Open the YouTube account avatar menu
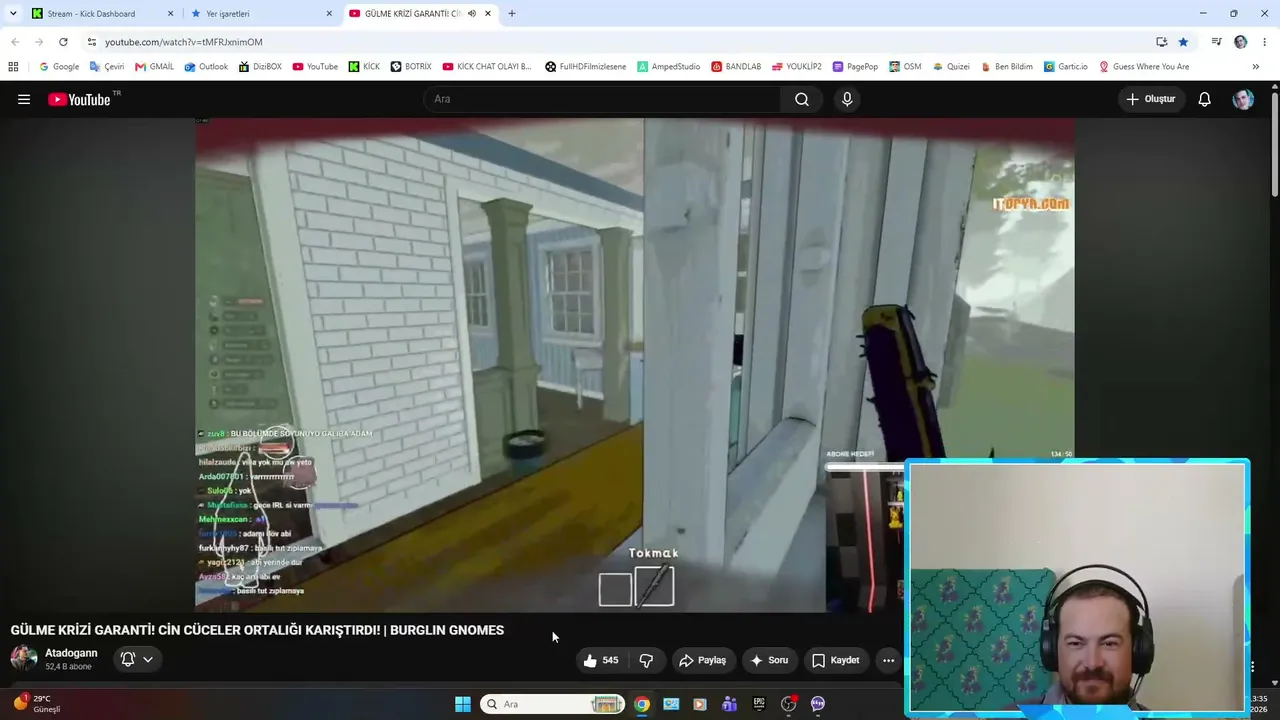 [1243, 99]
